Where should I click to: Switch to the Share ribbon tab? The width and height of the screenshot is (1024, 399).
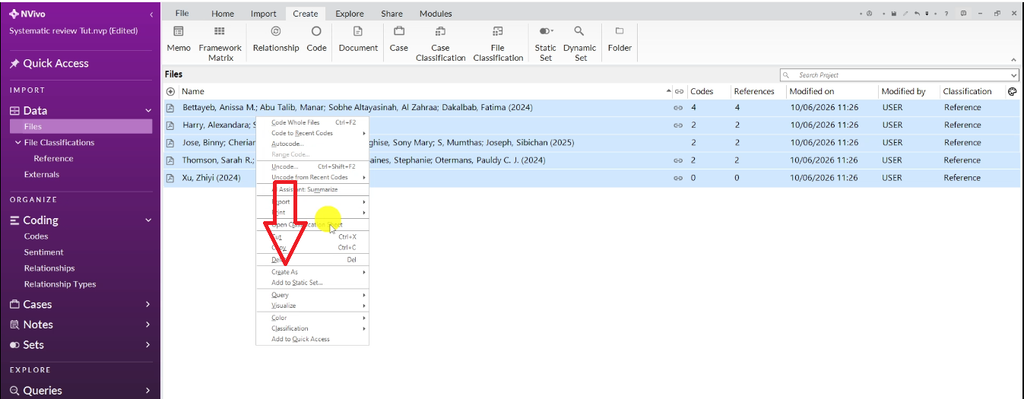[392, 13]
